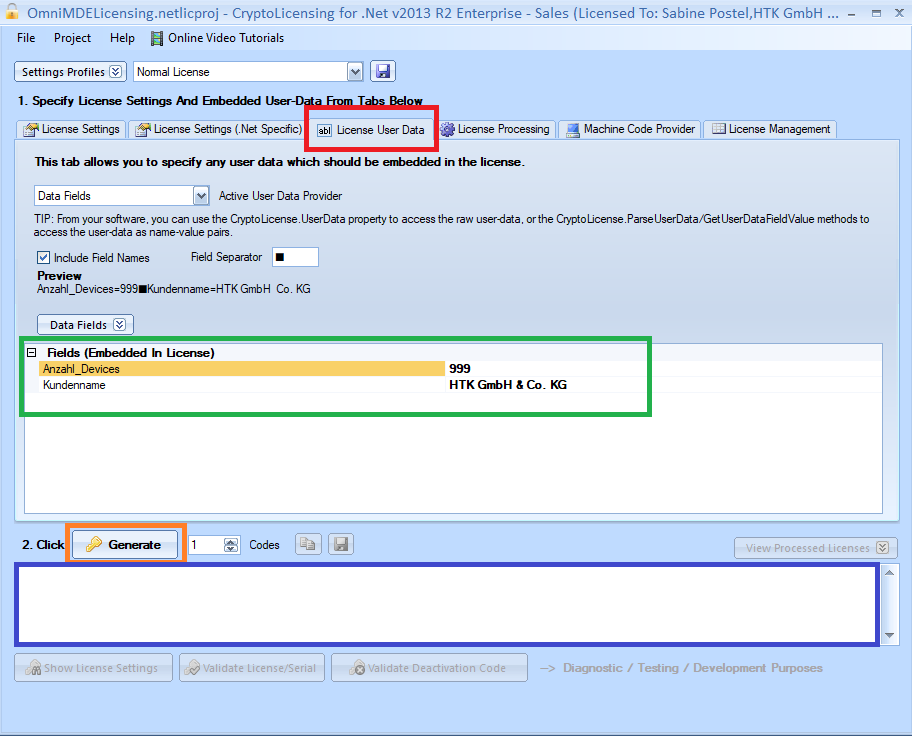Toggle the Include Field Names checkbox
This screenshot has width=912, height=736.
coord(44,257)
